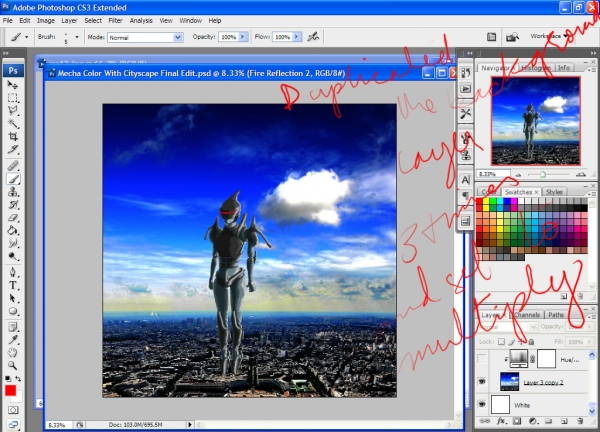This screenshot has width=600, height=432.
Task: Switch to the Channels tab
Action: point(527,315)
